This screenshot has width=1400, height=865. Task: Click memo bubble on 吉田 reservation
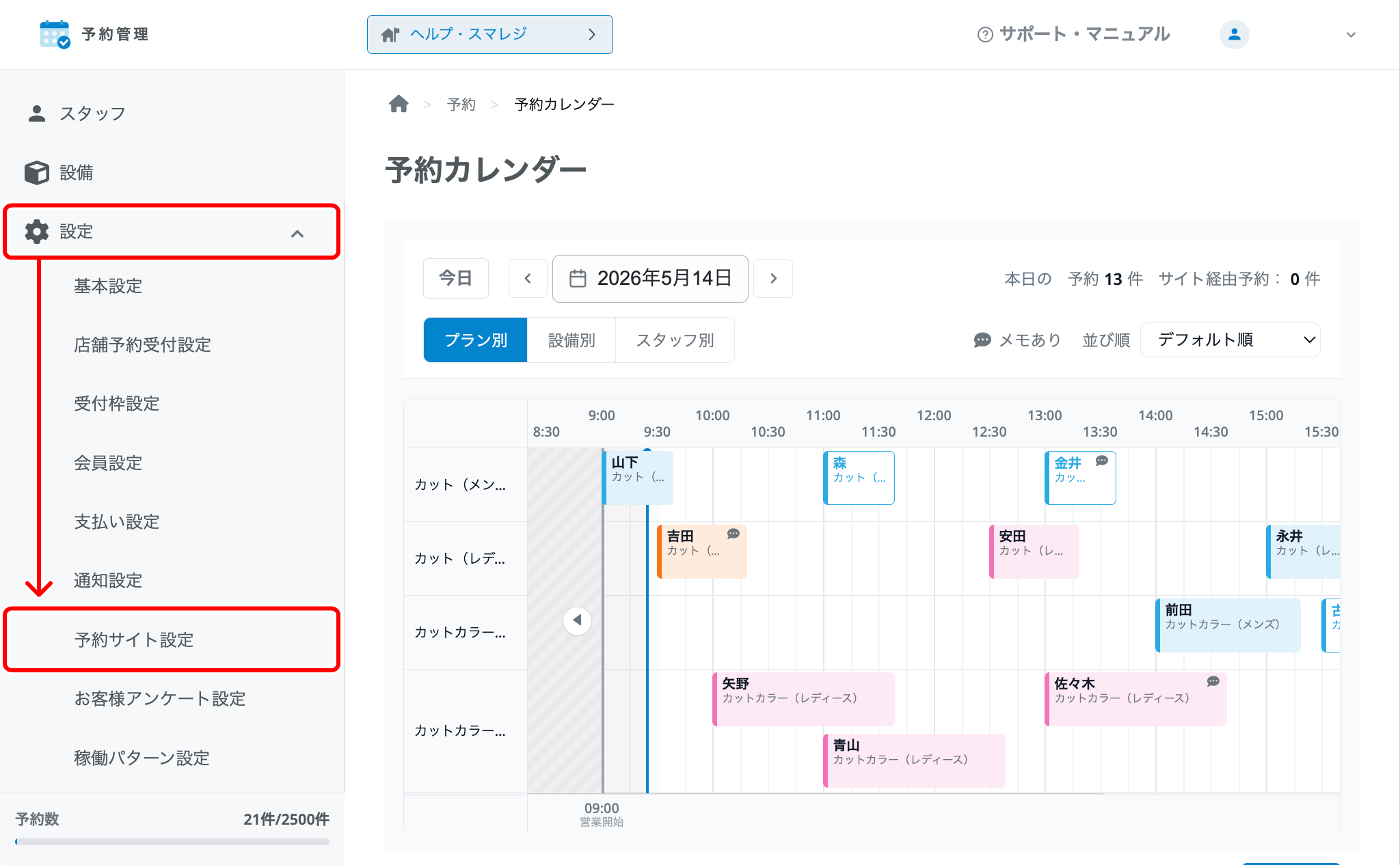[x=733, y=534]
